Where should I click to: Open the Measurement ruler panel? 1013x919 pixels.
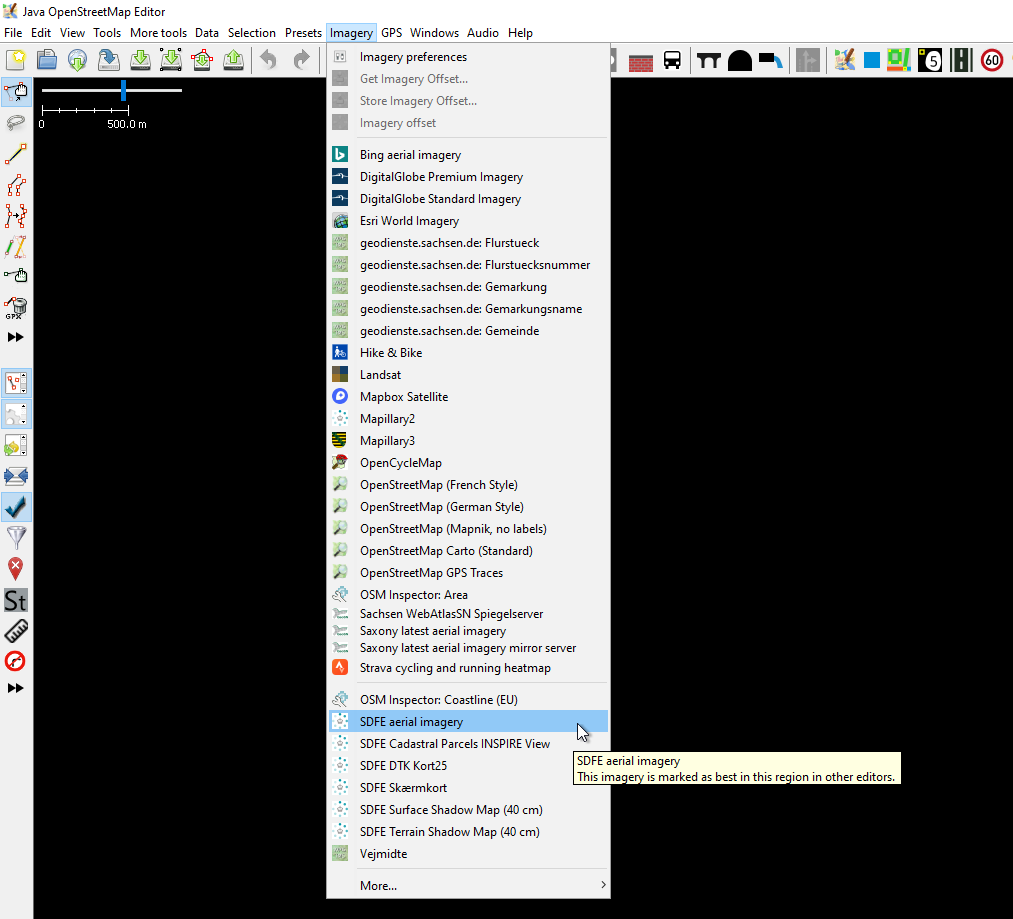16,630
